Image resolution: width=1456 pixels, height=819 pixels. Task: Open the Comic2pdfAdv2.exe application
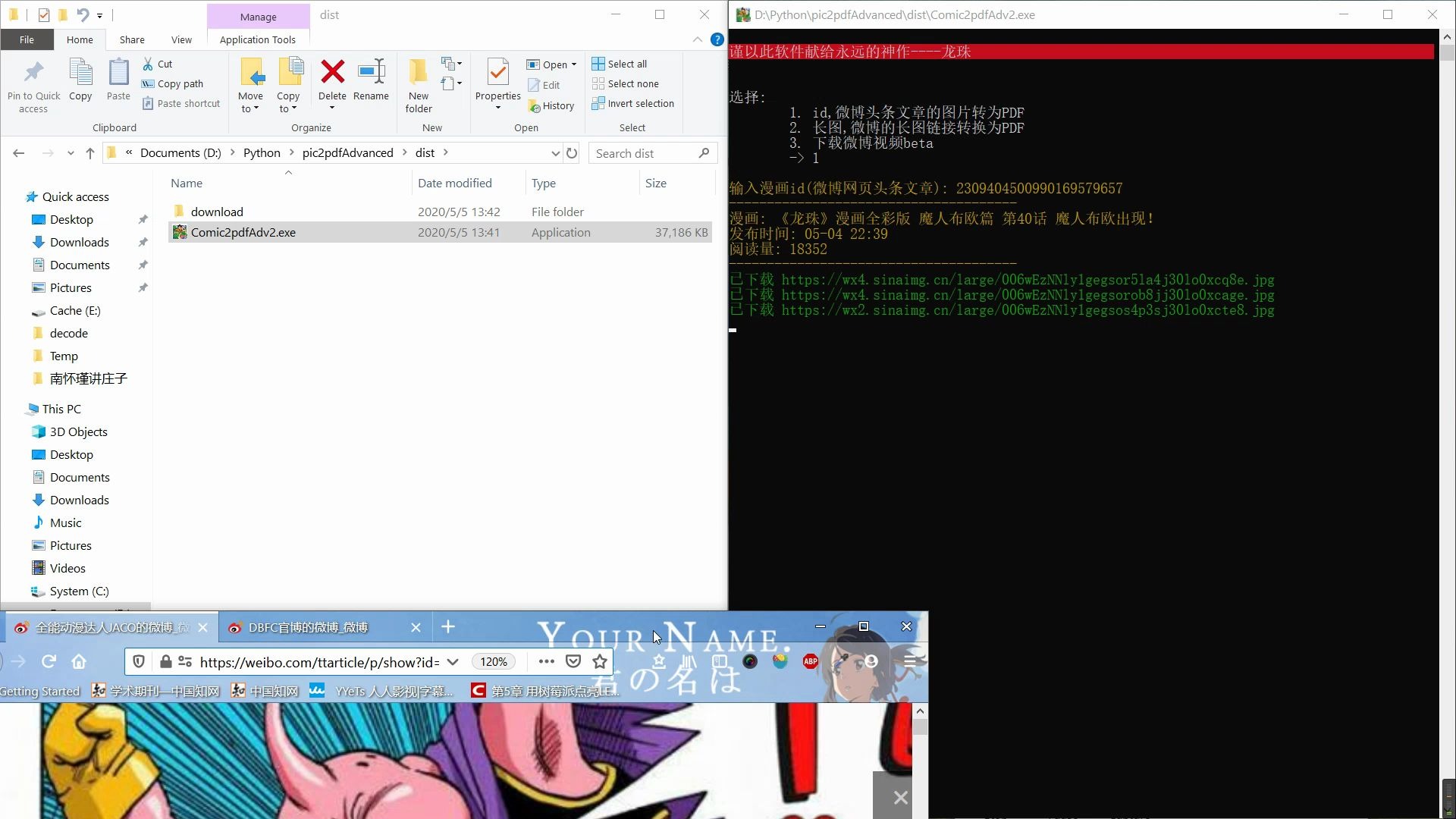(243, 232)
